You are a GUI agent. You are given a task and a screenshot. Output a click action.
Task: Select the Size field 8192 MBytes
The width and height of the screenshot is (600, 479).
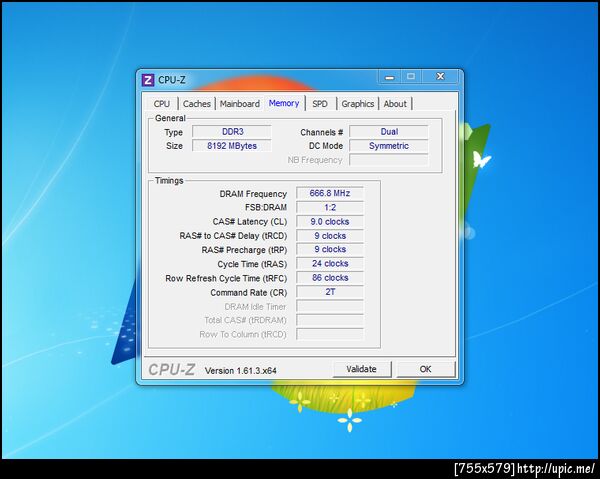232,146
